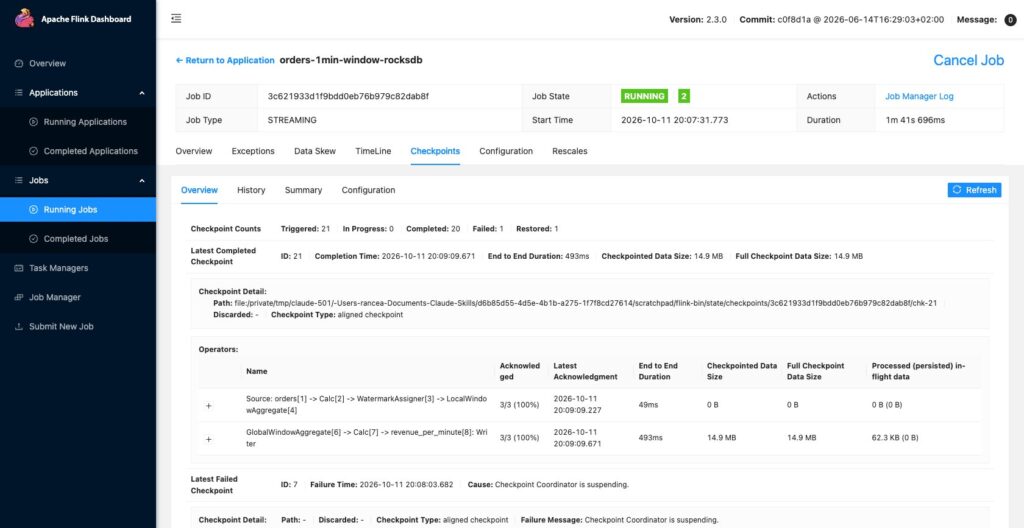1024x528 pixels.
Task: Open the Job Manager Log link
Action: [x=919, y=96]
